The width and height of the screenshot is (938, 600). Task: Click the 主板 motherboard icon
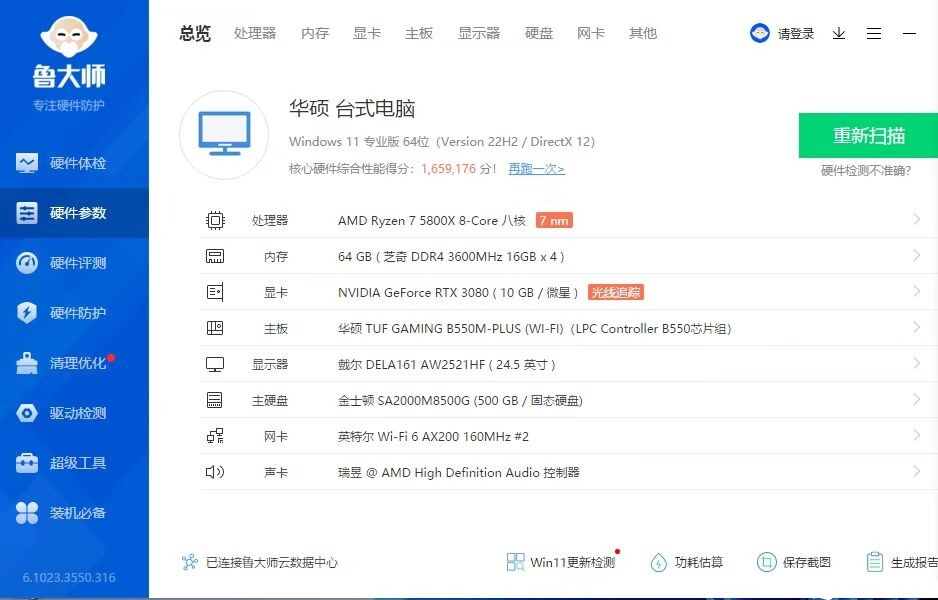tap(215, 328)
